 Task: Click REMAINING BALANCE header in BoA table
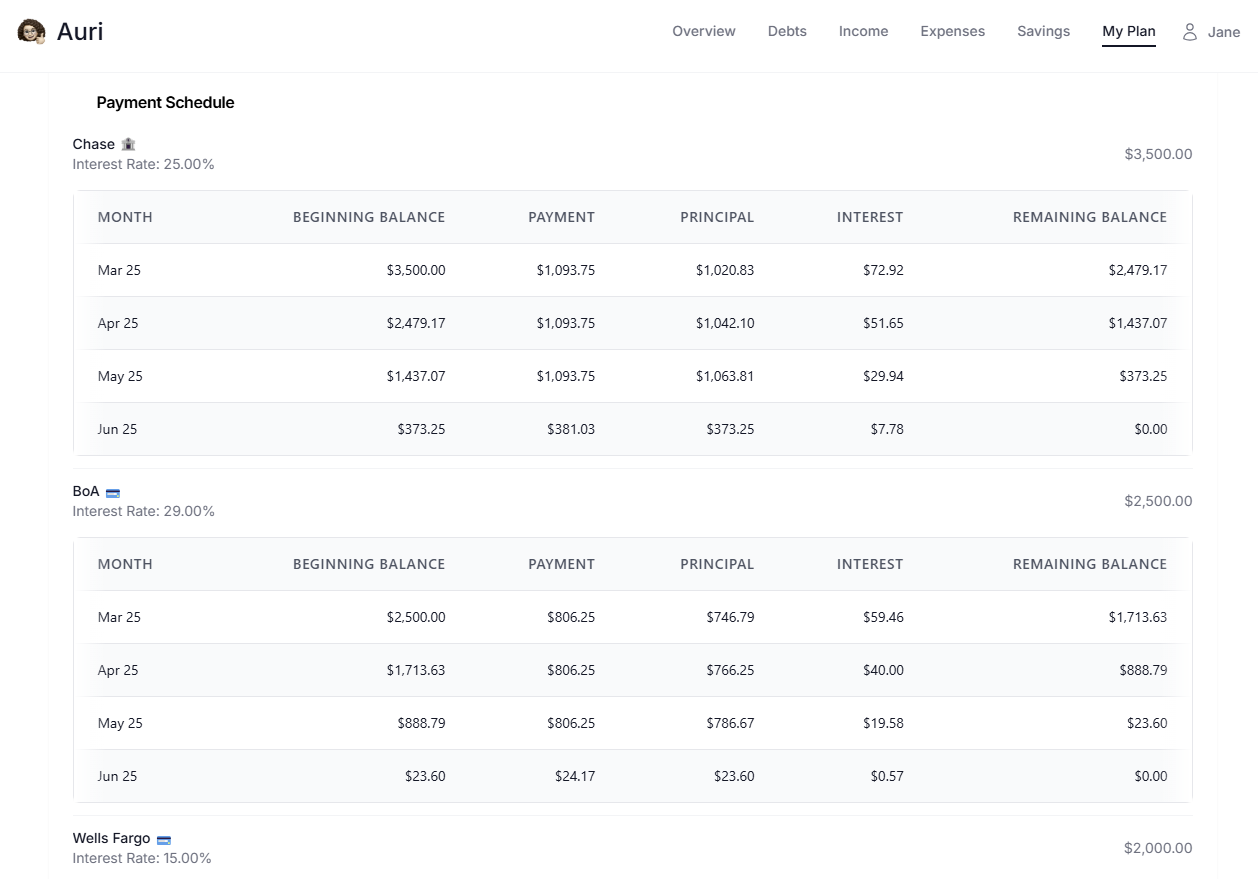1089,564
